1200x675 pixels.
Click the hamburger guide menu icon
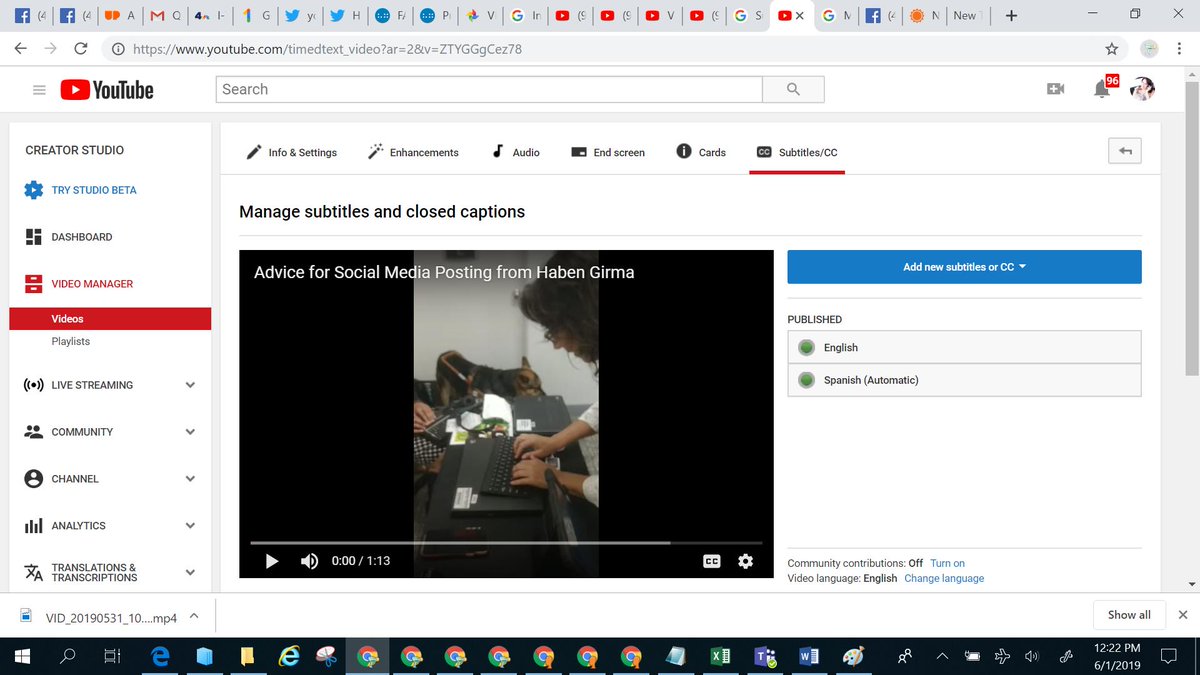tap(39, 89)
